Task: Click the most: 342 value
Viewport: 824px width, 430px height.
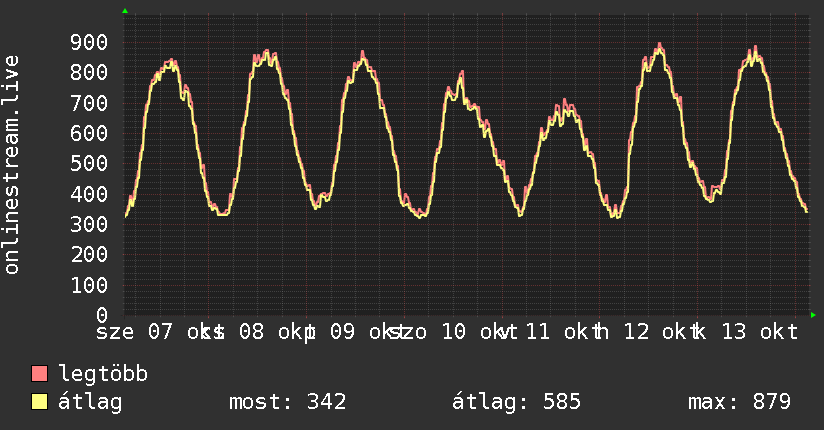Action: 287,402
